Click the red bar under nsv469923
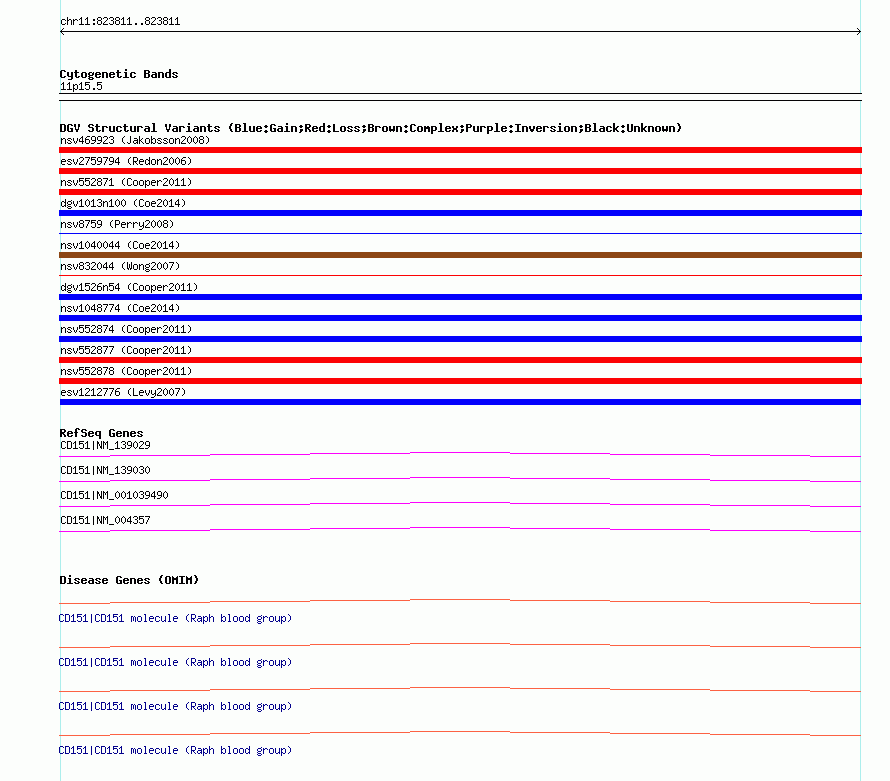This screenshot has height=781, width=890. 460,150
